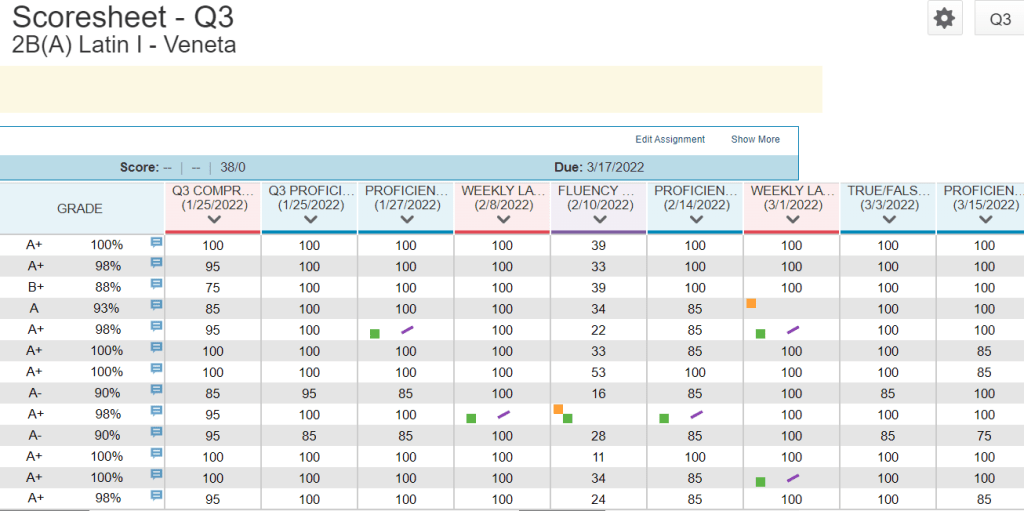The image size is (1024, 511).
Task: Select the score 53 in Fluency column
Action: click(x=599, y=372)
